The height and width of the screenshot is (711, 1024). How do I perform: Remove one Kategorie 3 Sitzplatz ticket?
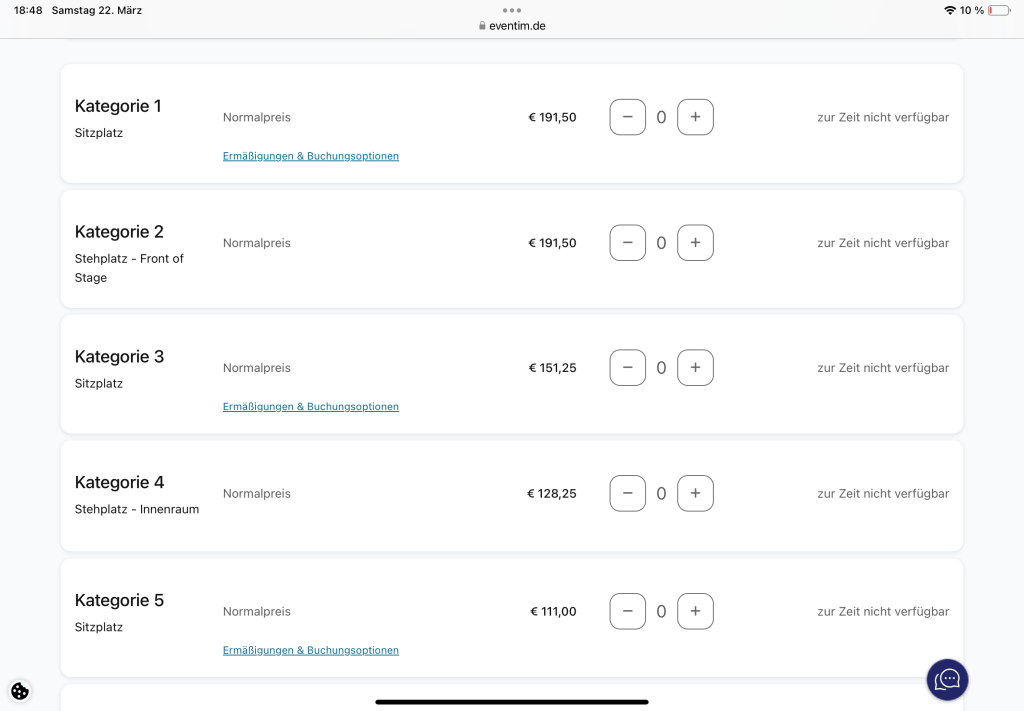(627, 368)
